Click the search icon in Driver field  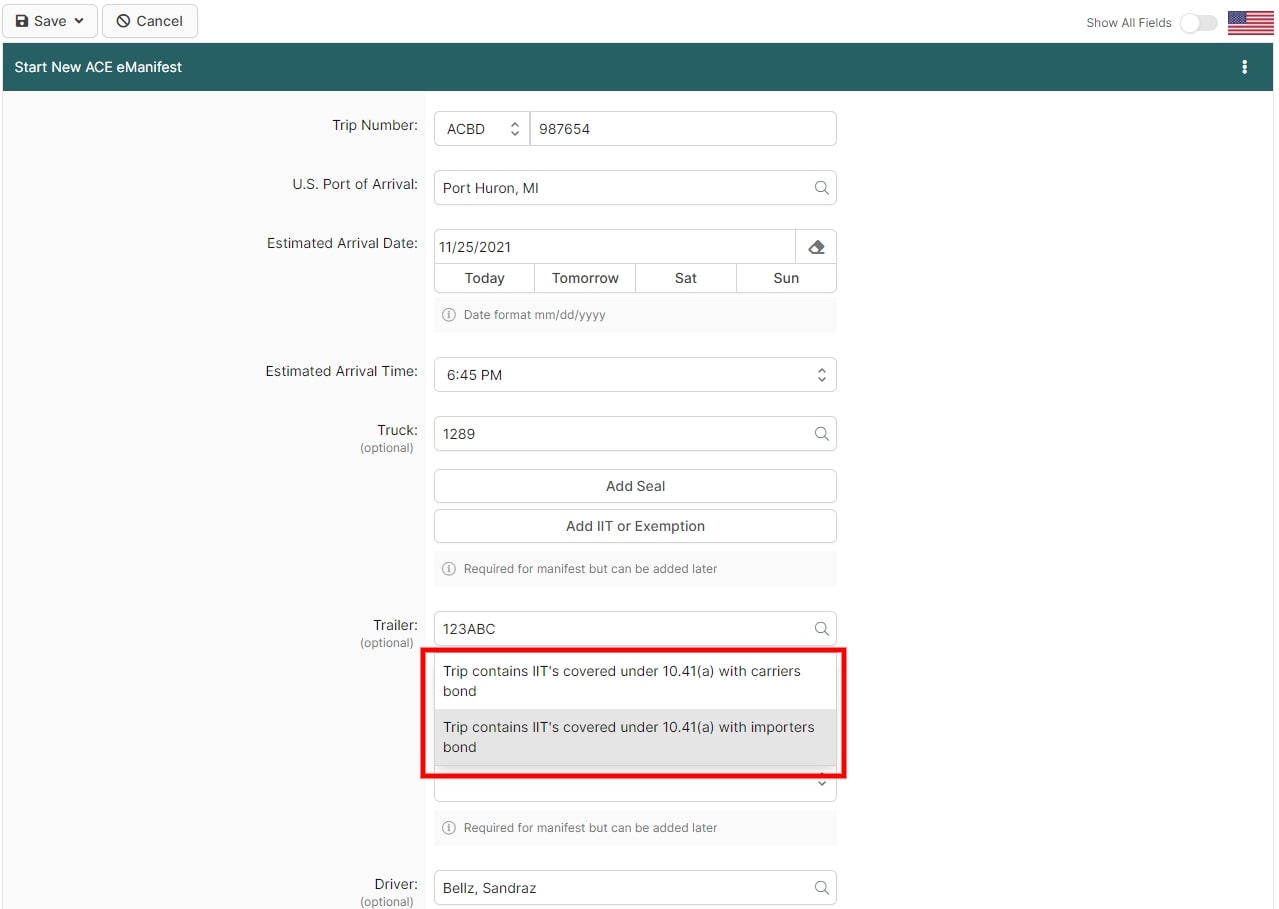pyautogui.click(x=821, y=888)
